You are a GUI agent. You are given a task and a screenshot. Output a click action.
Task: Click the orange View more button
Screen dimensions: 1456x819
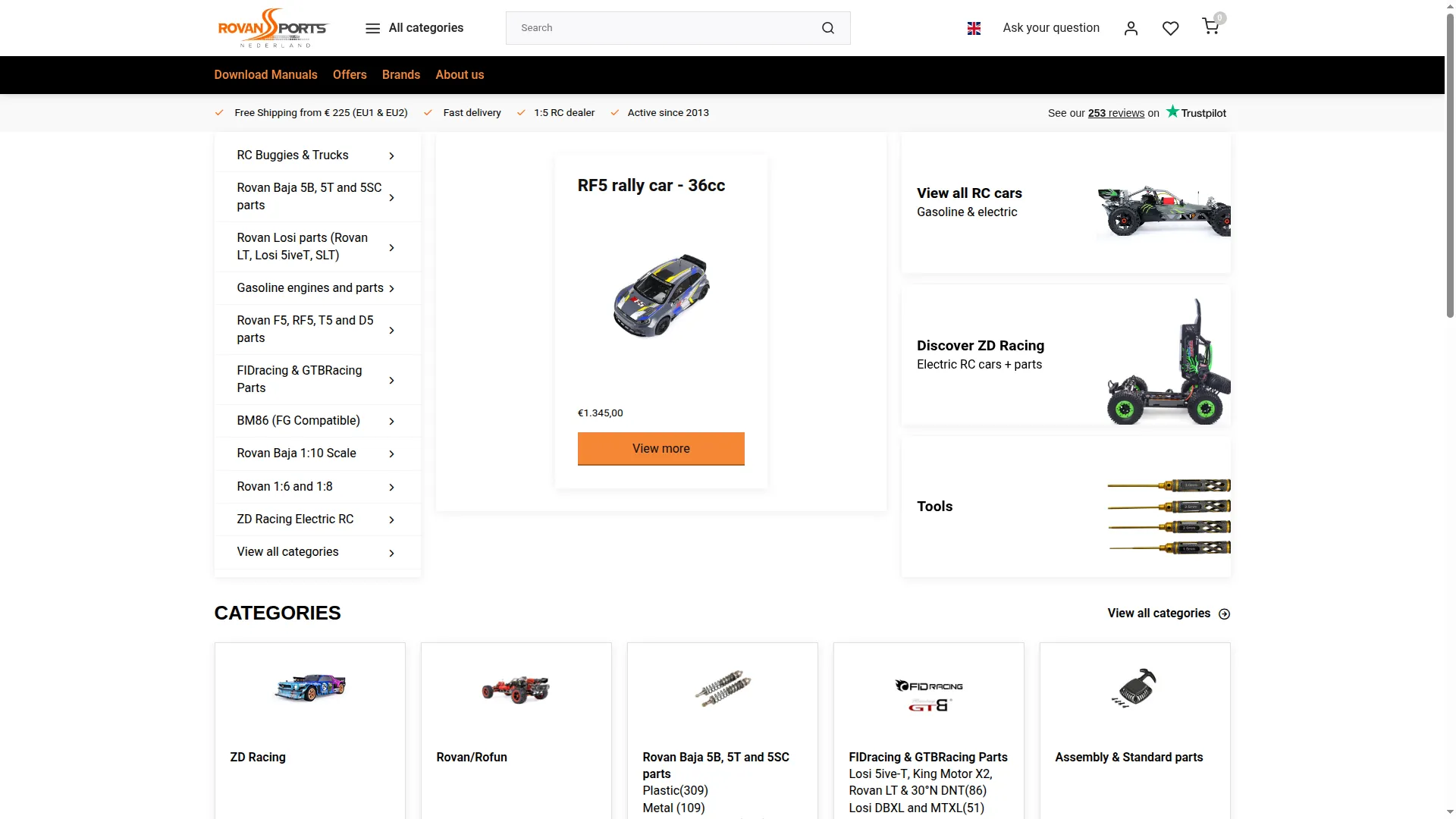click(x=661, y=449)
